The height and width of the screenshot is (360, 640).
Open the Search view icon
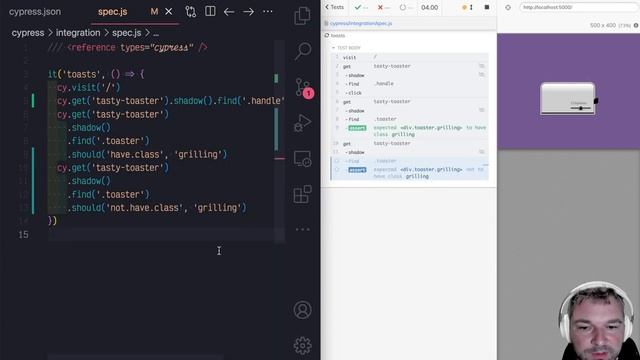(302, 51)
